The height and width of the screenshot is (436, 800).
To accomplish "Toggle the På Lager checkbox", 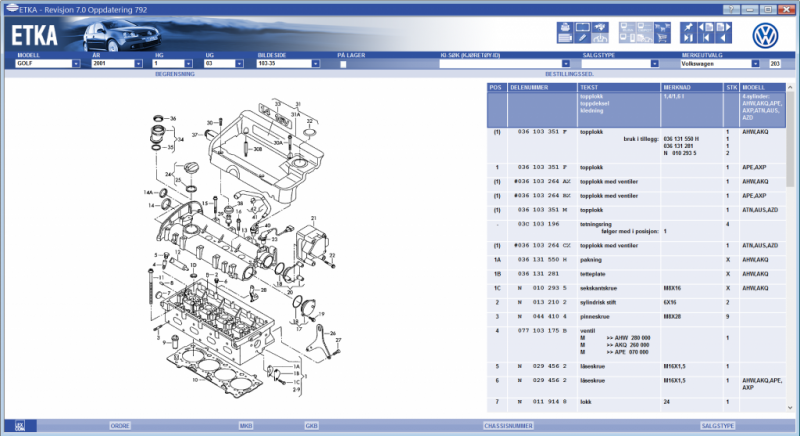I will pyautogui.click(x=344, y=63).
